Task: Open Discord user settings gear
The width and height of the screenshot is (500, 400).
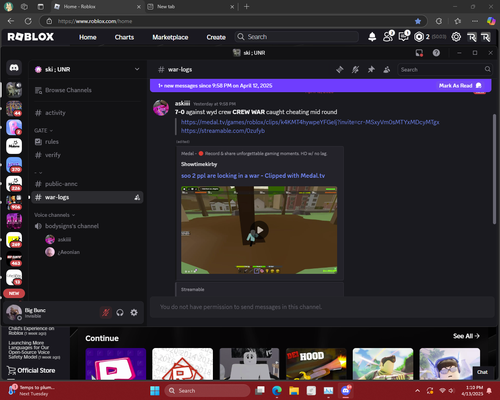Action: tap(134, 312)
